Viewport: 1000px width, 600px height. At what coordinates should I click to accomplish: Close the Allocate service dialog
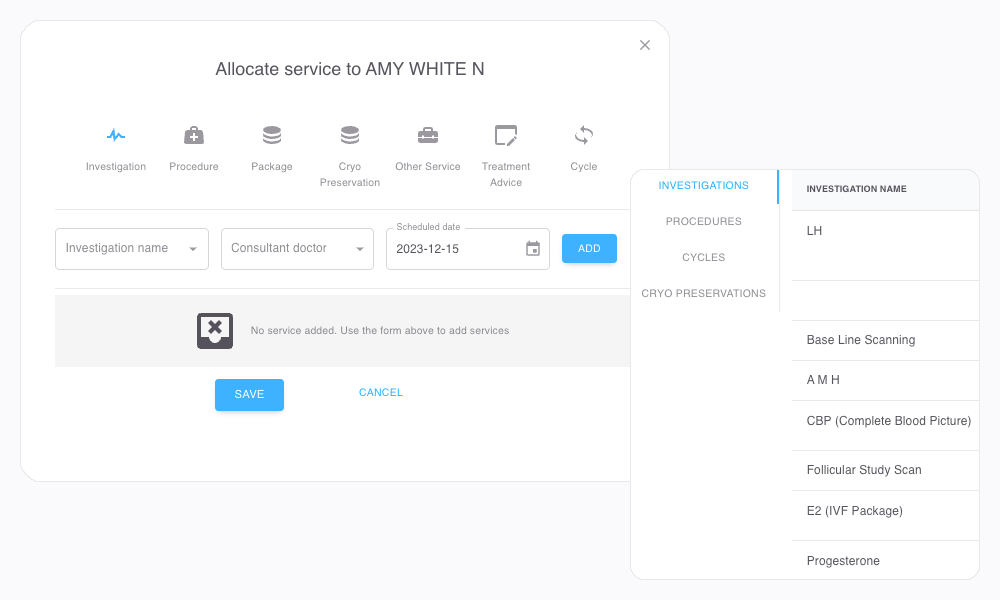tap(645, 45)
